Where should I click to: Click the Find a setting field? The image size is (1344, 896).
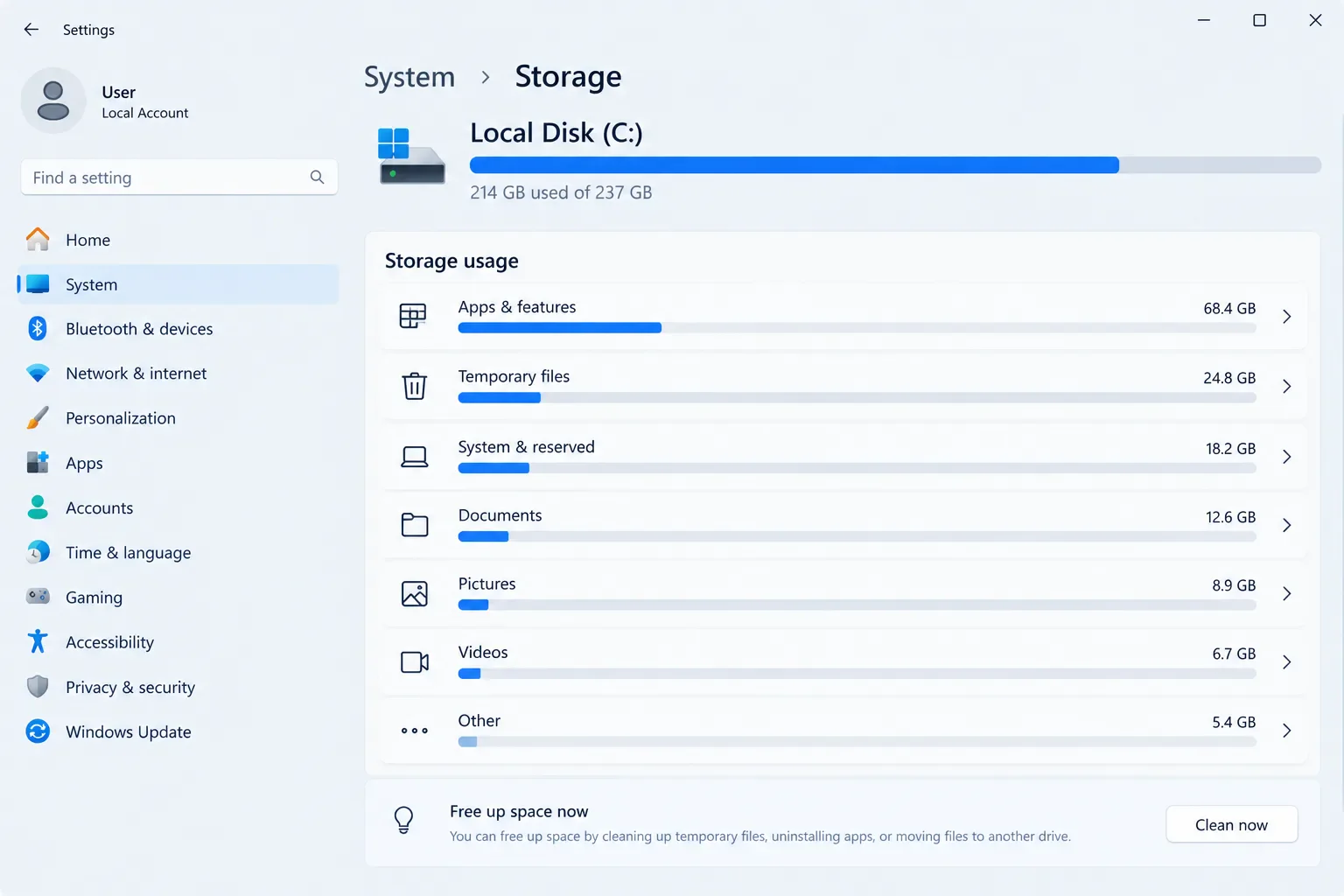tap(178, 178)
